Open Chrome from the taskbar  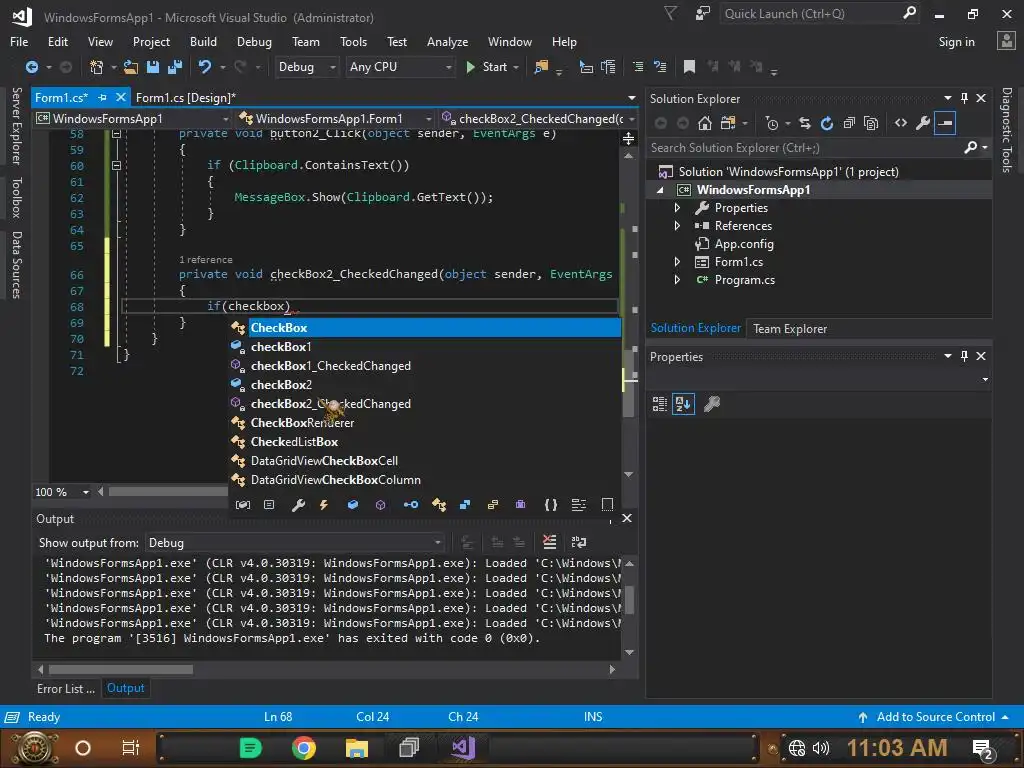(304, 748)
